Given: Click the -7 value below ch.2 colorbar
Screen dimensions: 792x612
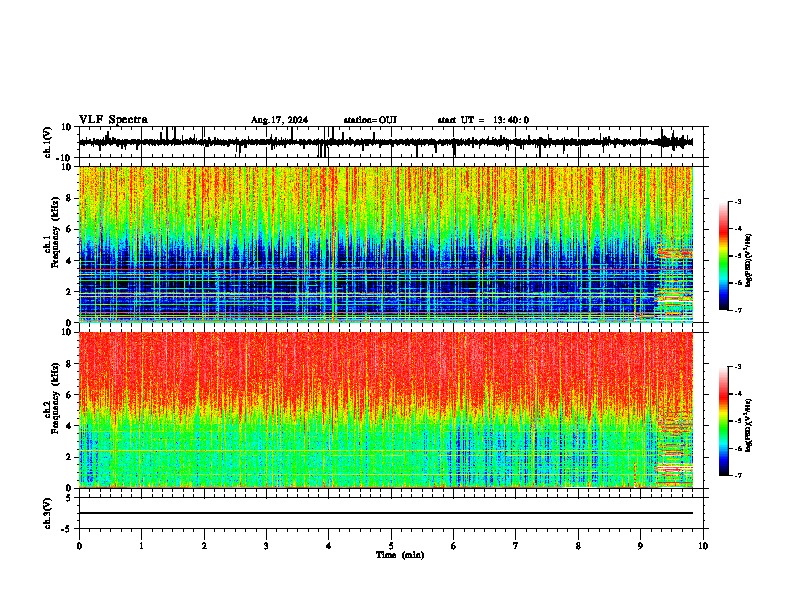Looking at the screenshot, I should click(x=737, y=475).
